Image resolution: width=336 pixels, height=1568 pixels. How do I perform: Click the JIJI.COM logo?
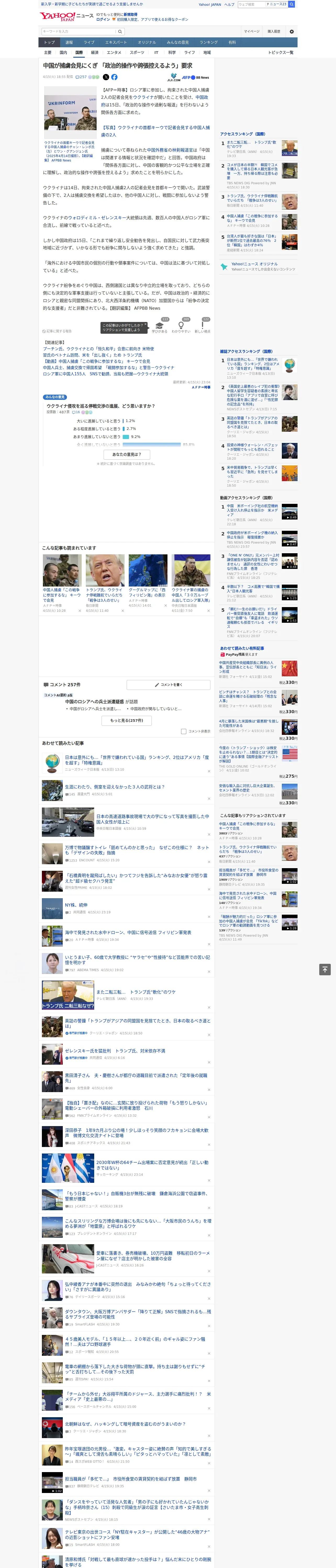174,78
